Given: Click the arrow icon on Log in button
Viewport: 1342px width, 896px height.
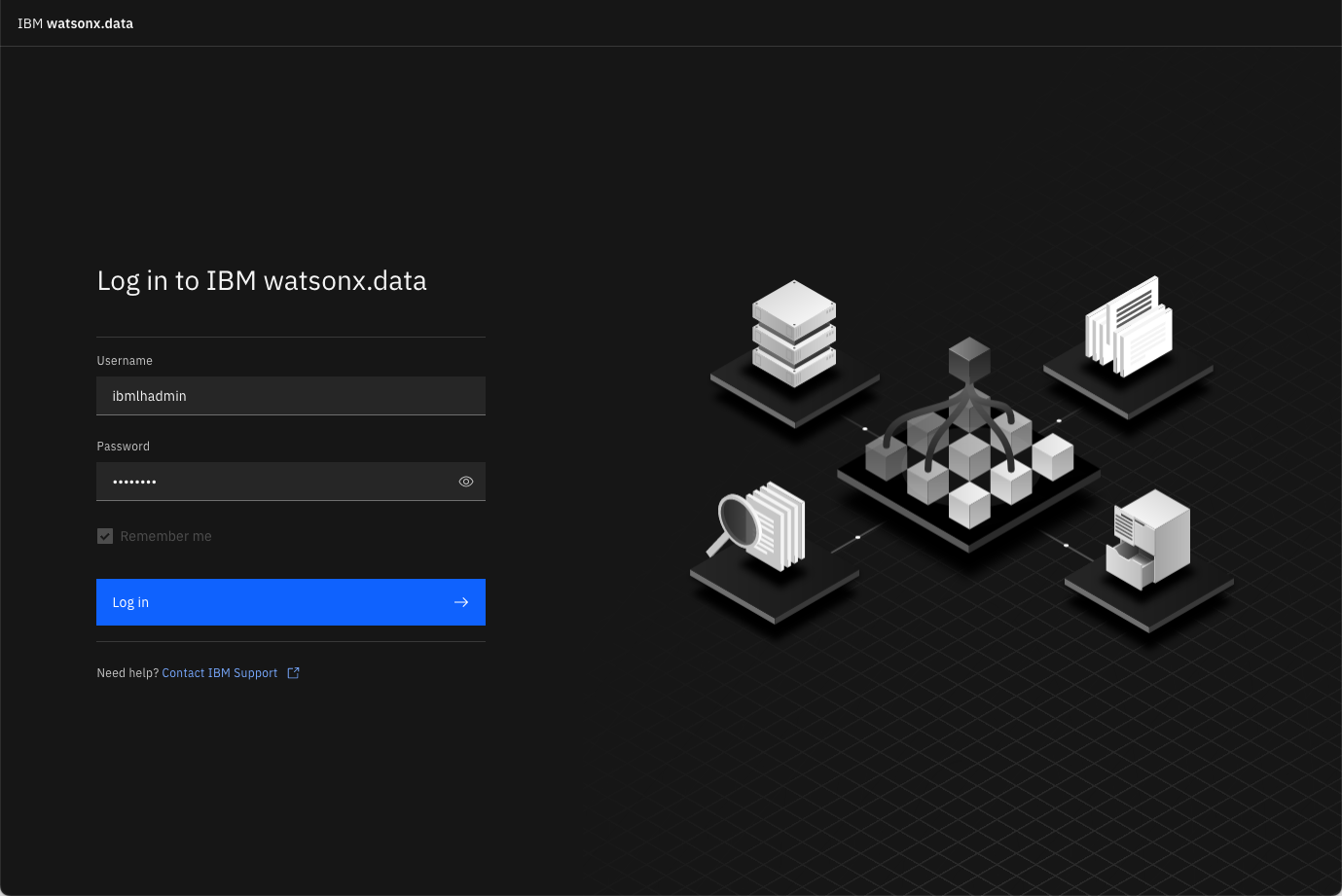Looking at the screenshot, I should pyautogui.click(x=461, y=602).
